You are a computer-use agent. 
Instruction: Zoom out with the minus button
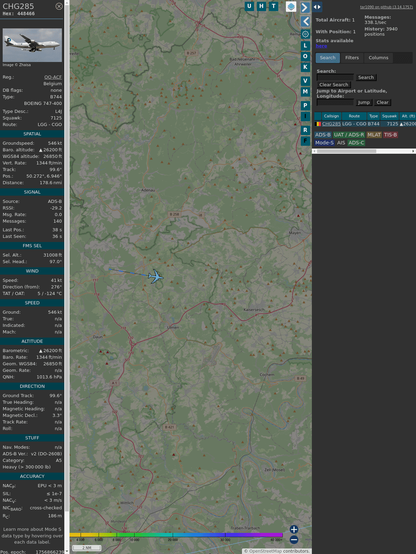coord(294,540)
